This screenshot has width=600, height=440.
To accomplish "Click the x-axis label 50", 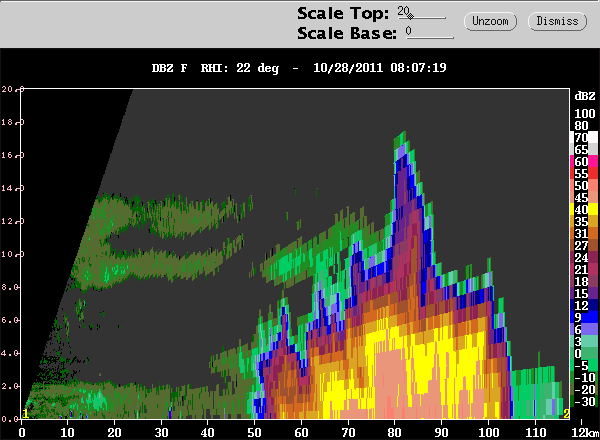I will point(254,433).
